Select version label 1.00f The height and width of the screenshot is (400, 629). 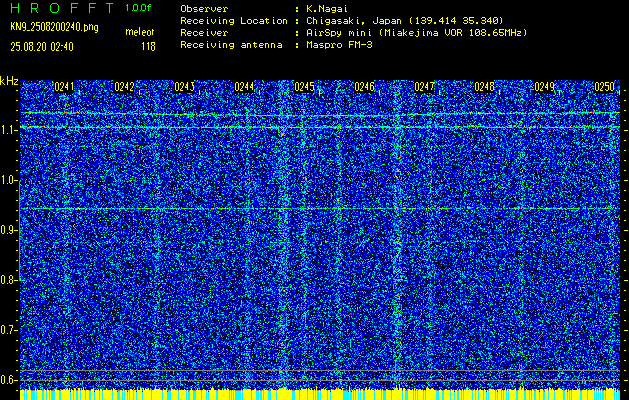pos(138,8)
